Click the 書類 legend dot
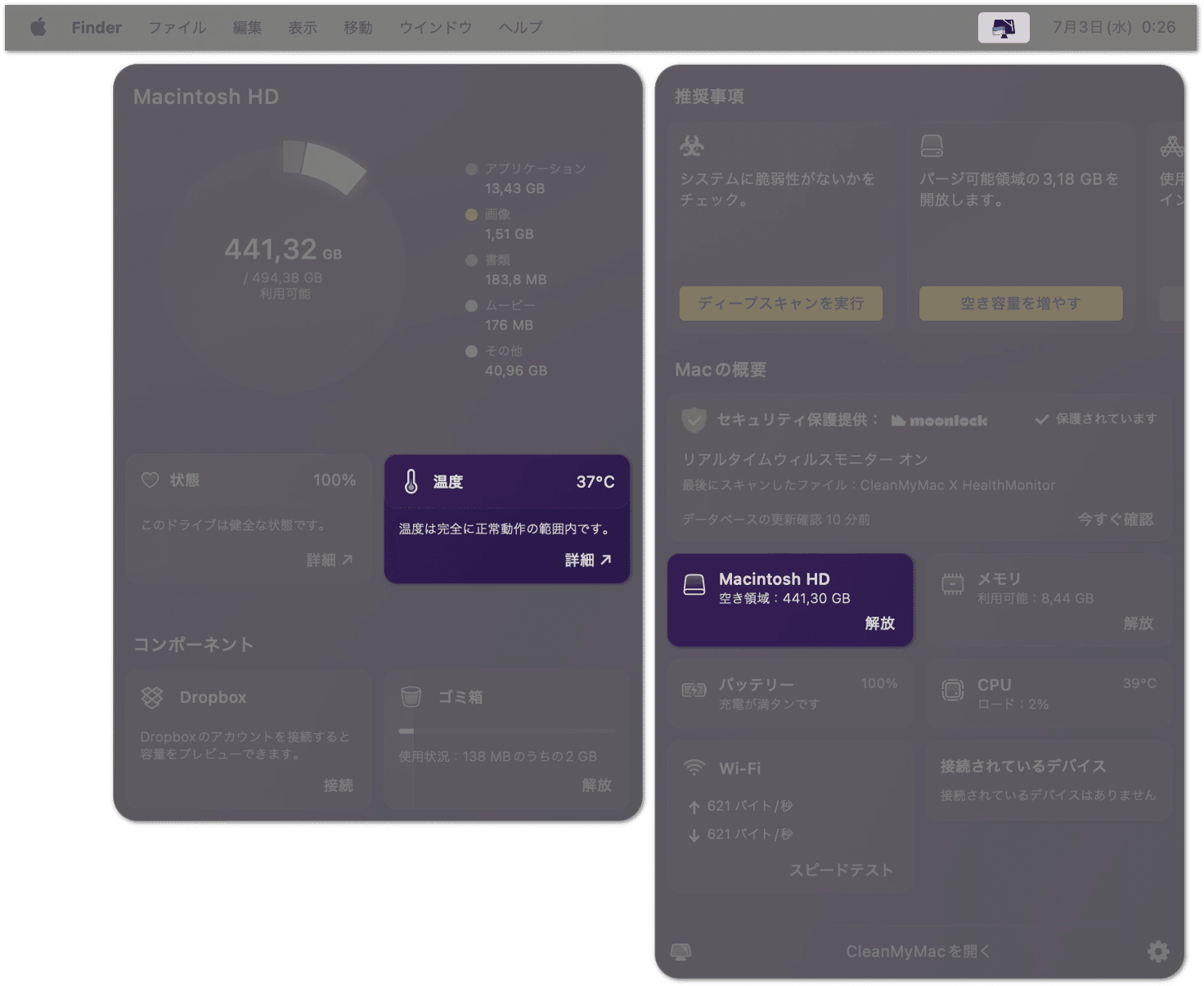 [471, 260]
